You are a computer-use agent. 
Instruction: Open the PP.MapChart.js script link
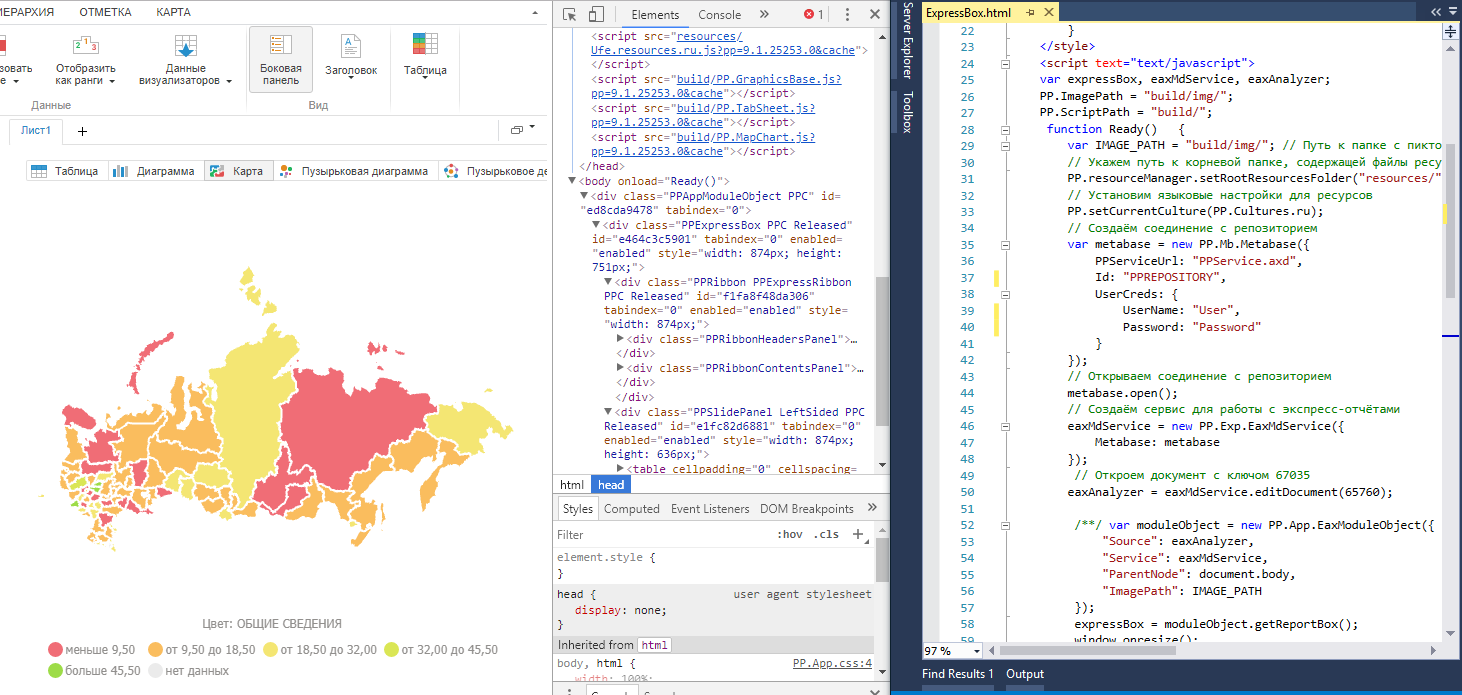click(745, 137)
